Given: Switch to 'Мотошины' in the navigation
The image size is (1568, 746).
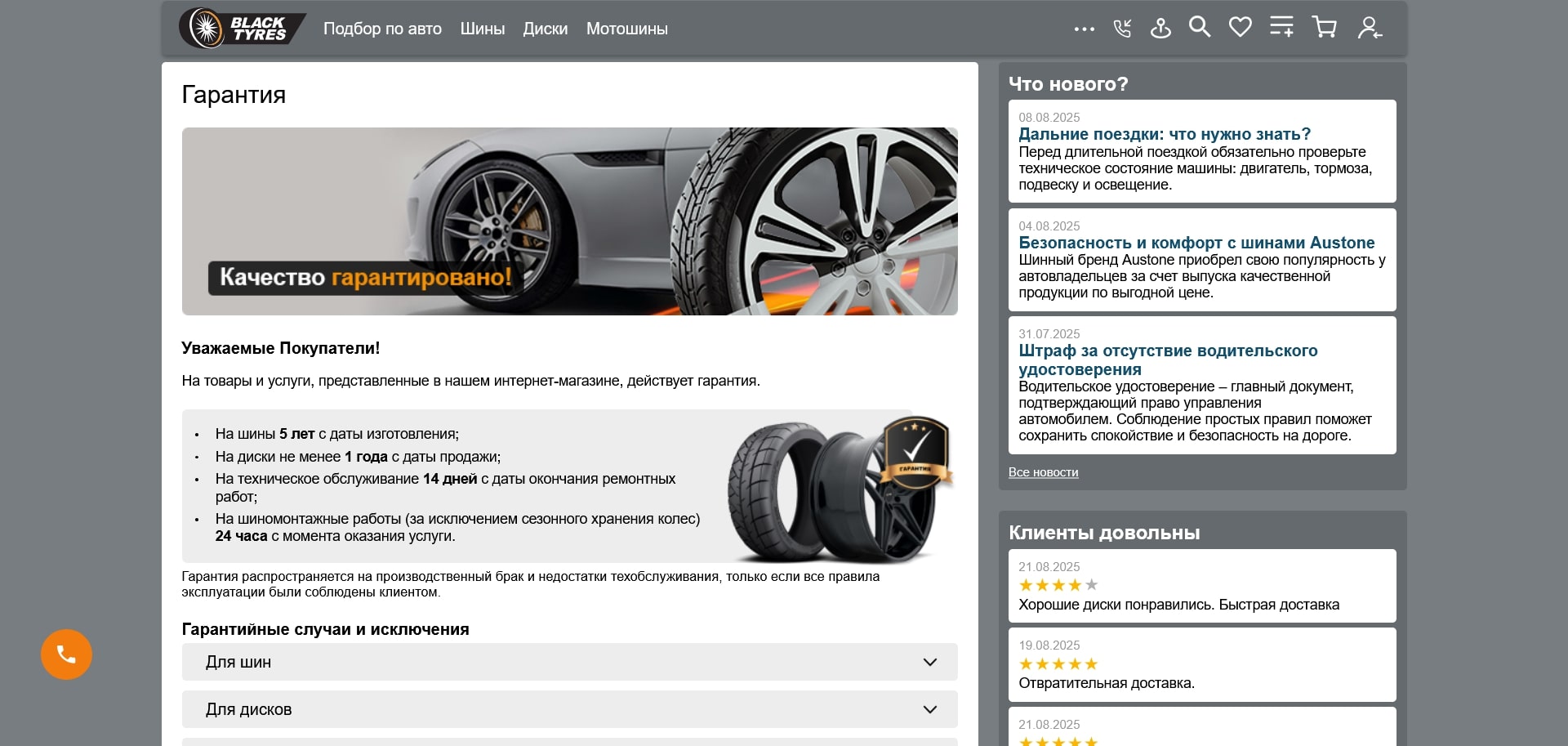Looking at the screenshot, I should [x=626, y=29].
